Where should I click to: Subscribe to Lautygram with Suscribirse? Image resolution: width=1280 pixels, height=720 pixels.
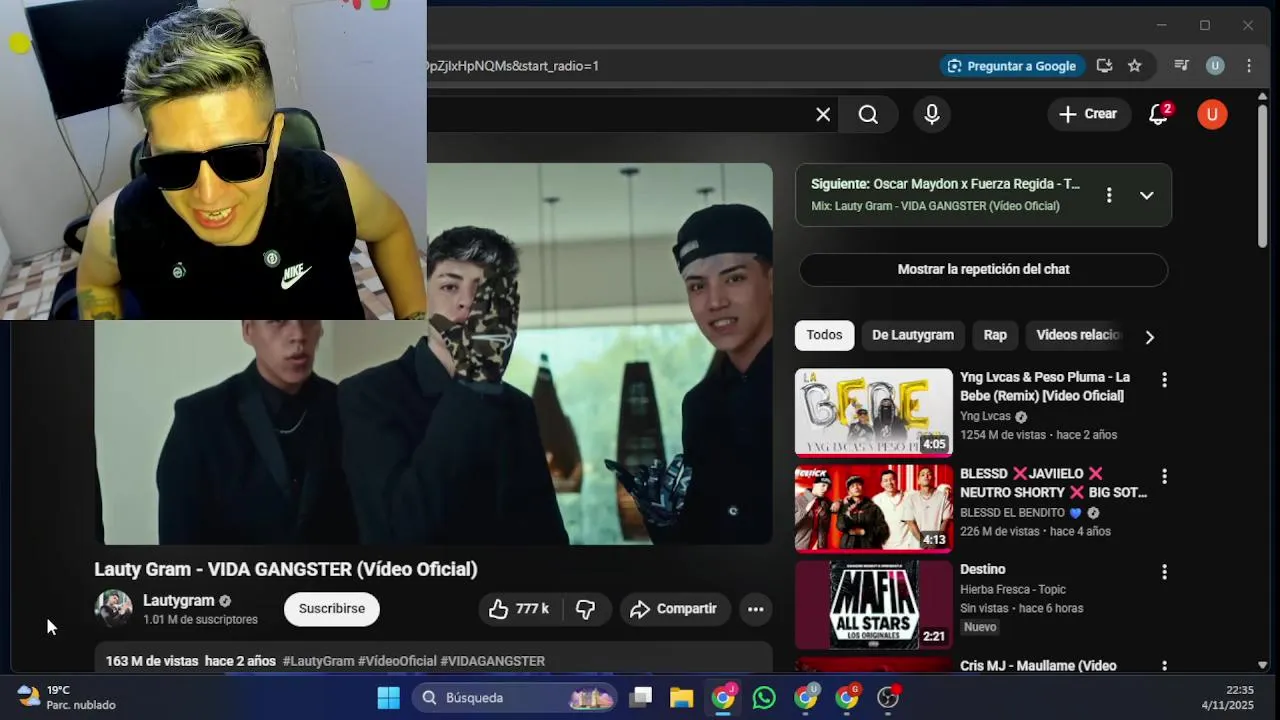coord(332,609)
